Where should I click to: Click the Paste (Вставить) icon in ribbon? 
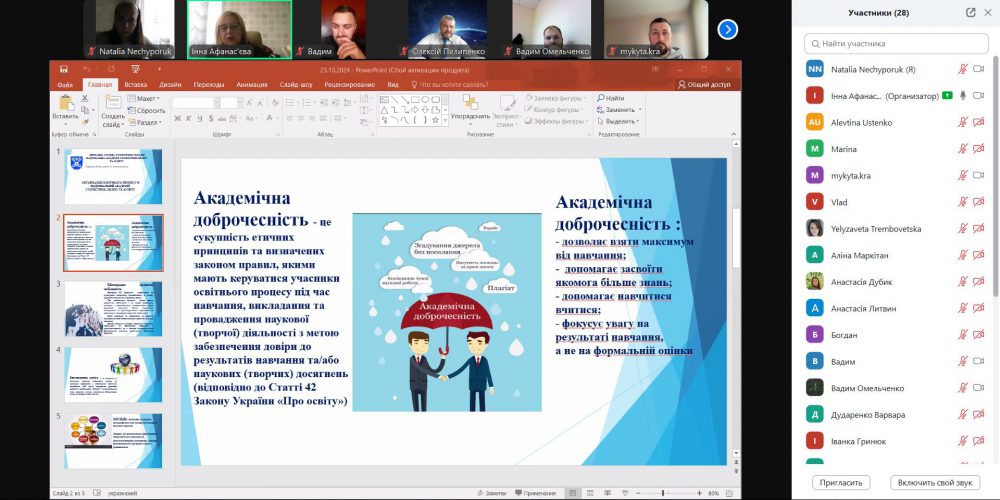click(65, 104)
